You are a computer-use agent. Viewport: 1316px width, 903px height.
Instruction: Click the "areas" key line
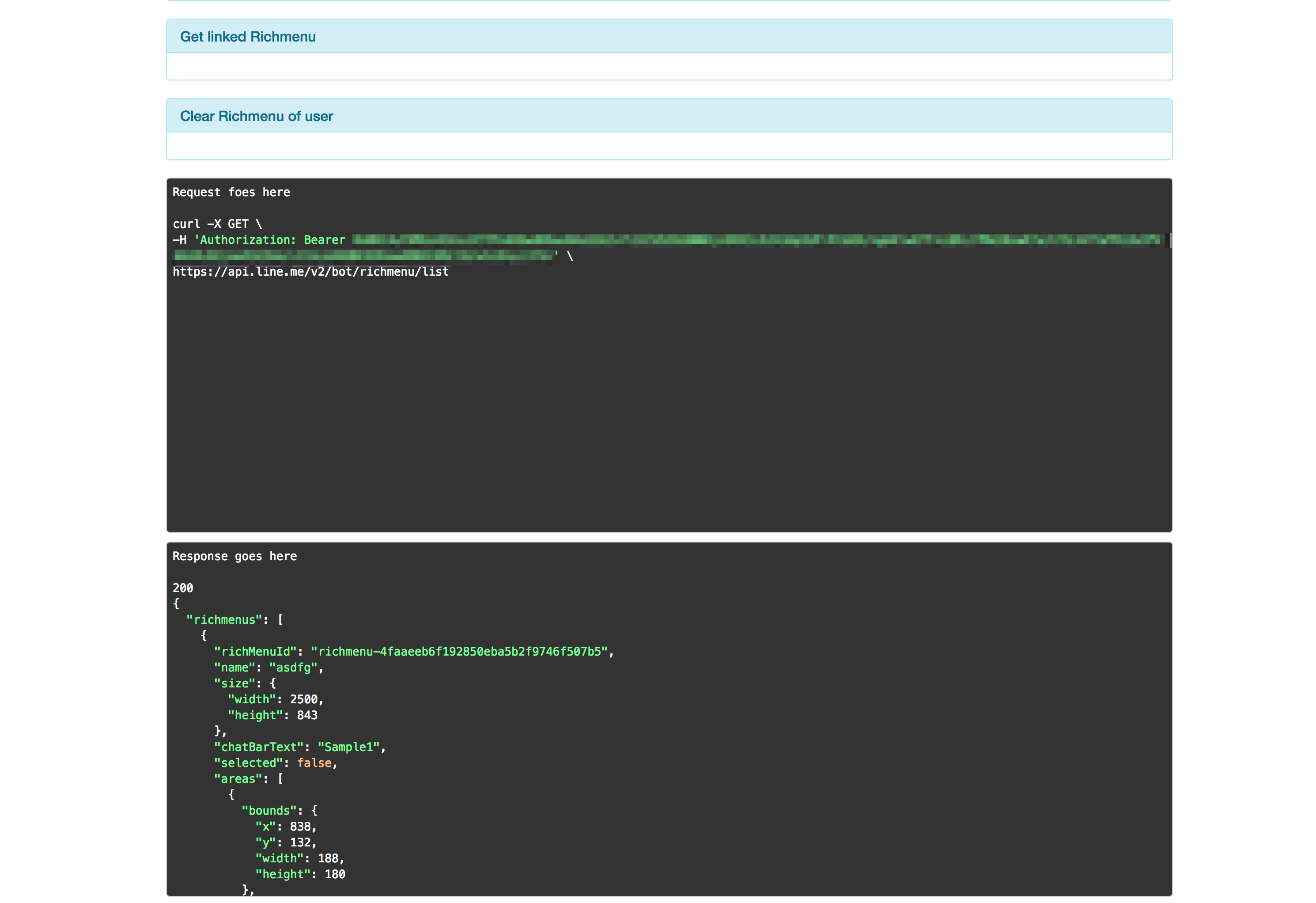pyautogui.click(x=249, y=779)
